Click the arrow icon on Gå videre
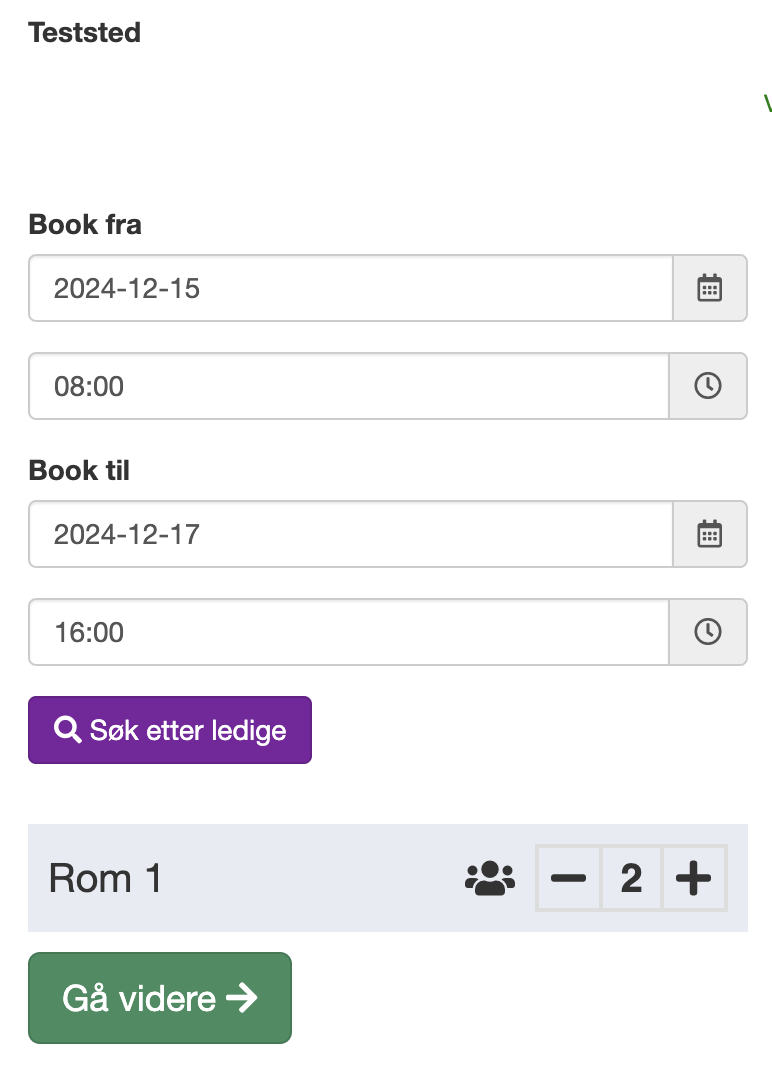 [x=242, y=998]
